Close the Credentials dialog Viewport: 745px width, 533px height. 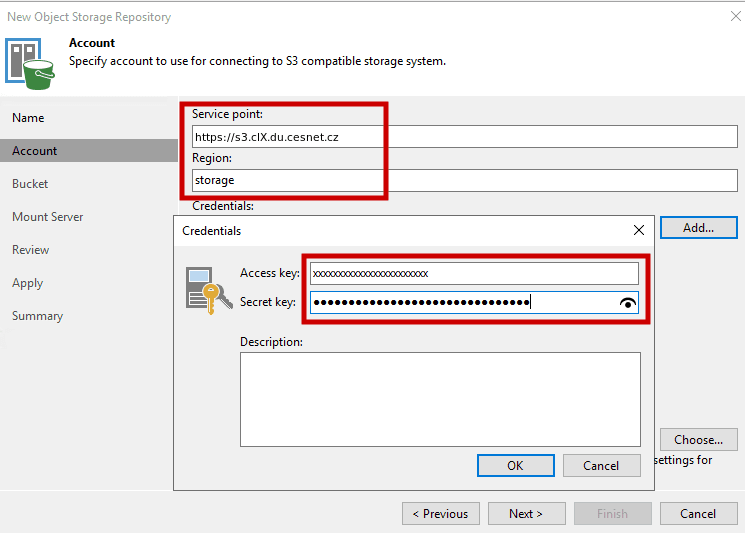[639, 230]
